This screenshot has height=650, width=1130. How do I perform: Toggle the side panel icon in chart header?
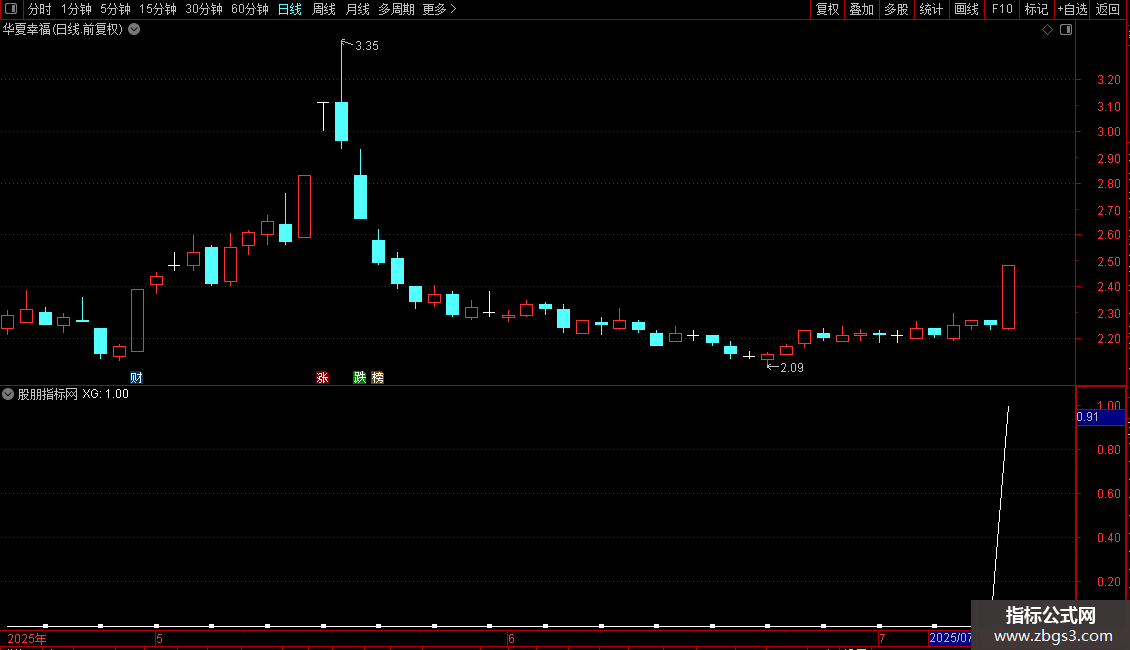(x=1066, y=30)
